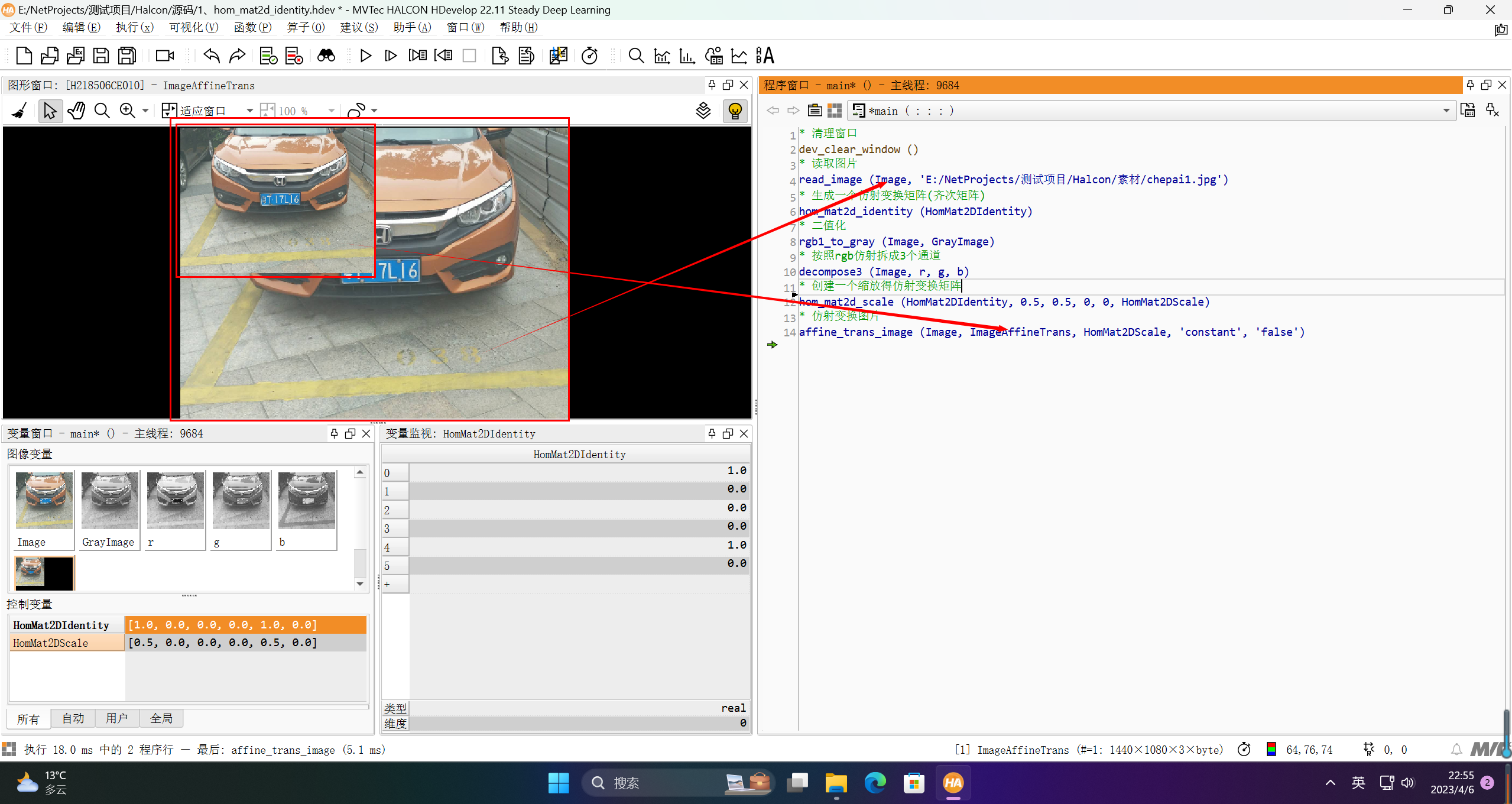The height and width of the screenshot is (804, 1512).
Task: Click the binoculars find icon
Action: coord(326,56)
